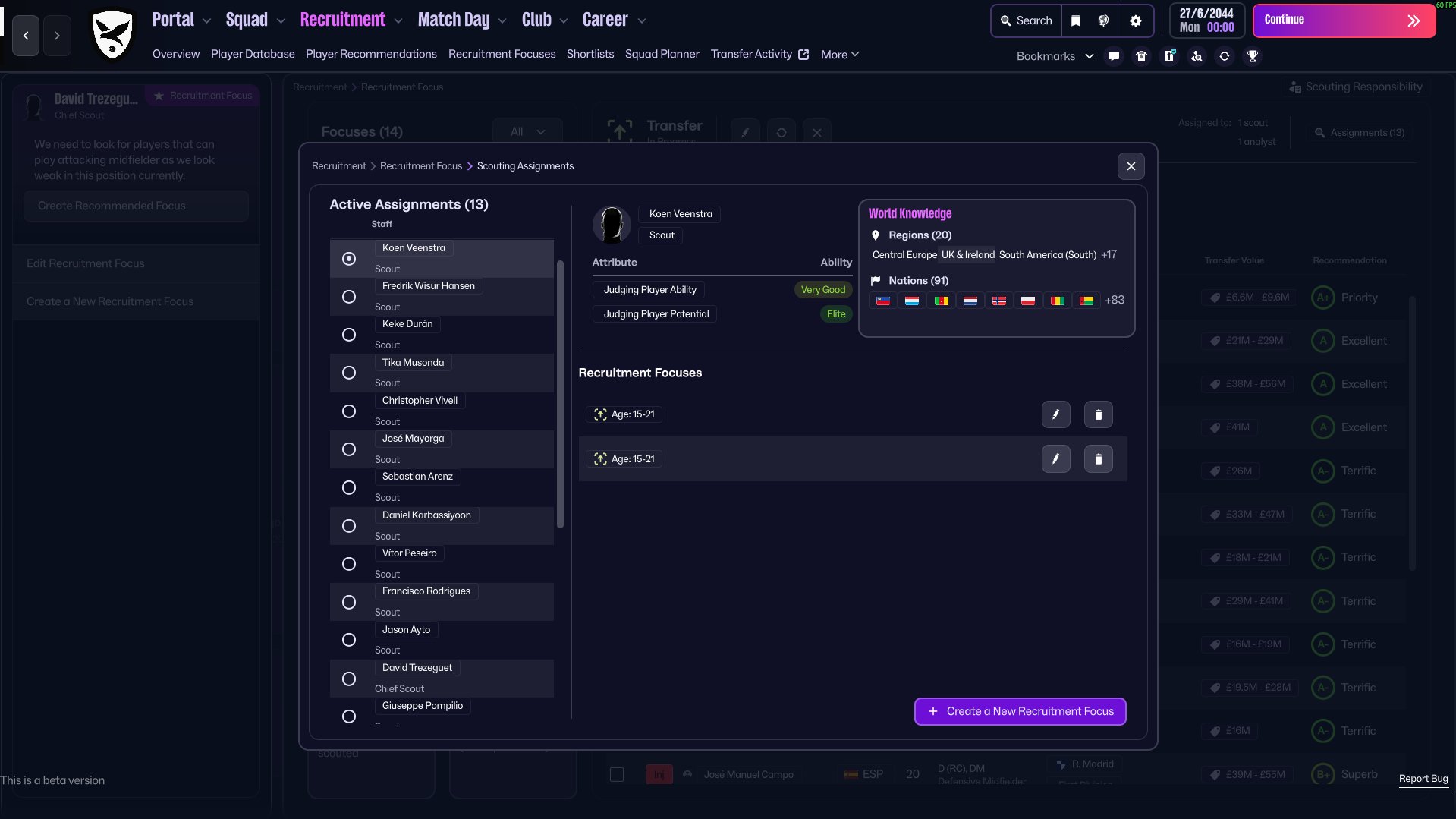Open the bookmark icon beside Search

pos(1076,20)
